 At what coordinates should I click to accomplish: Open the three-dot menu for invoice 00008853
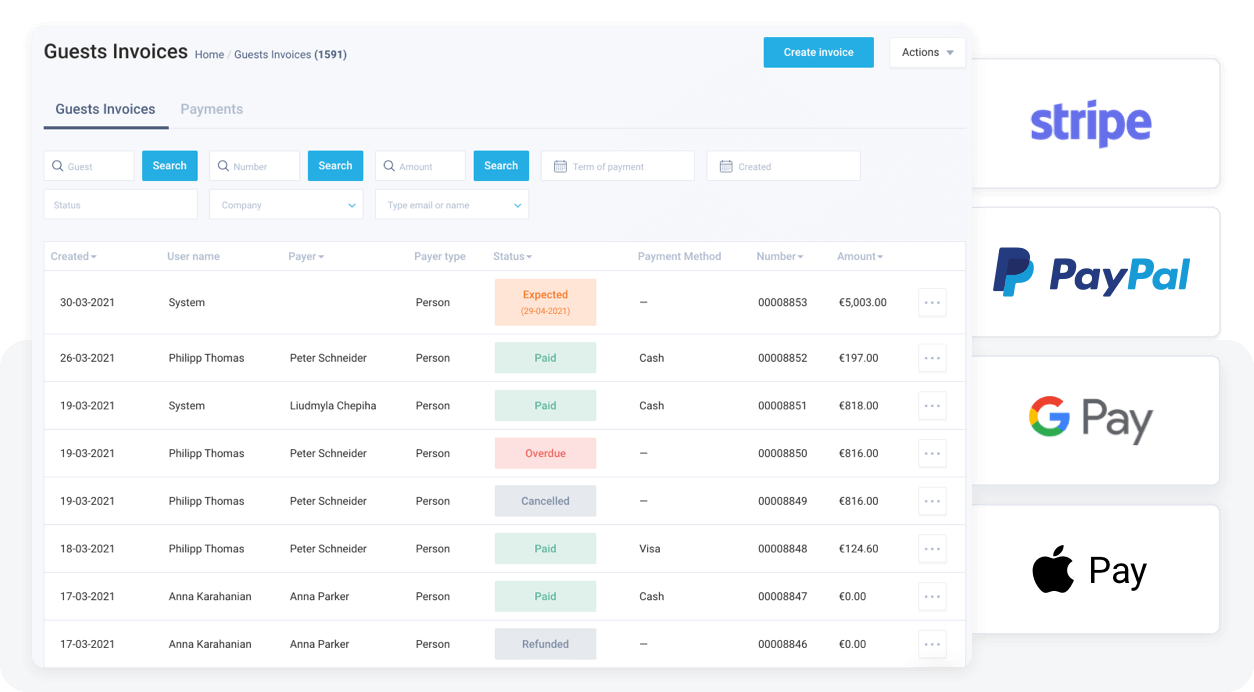tap(932, 302)
